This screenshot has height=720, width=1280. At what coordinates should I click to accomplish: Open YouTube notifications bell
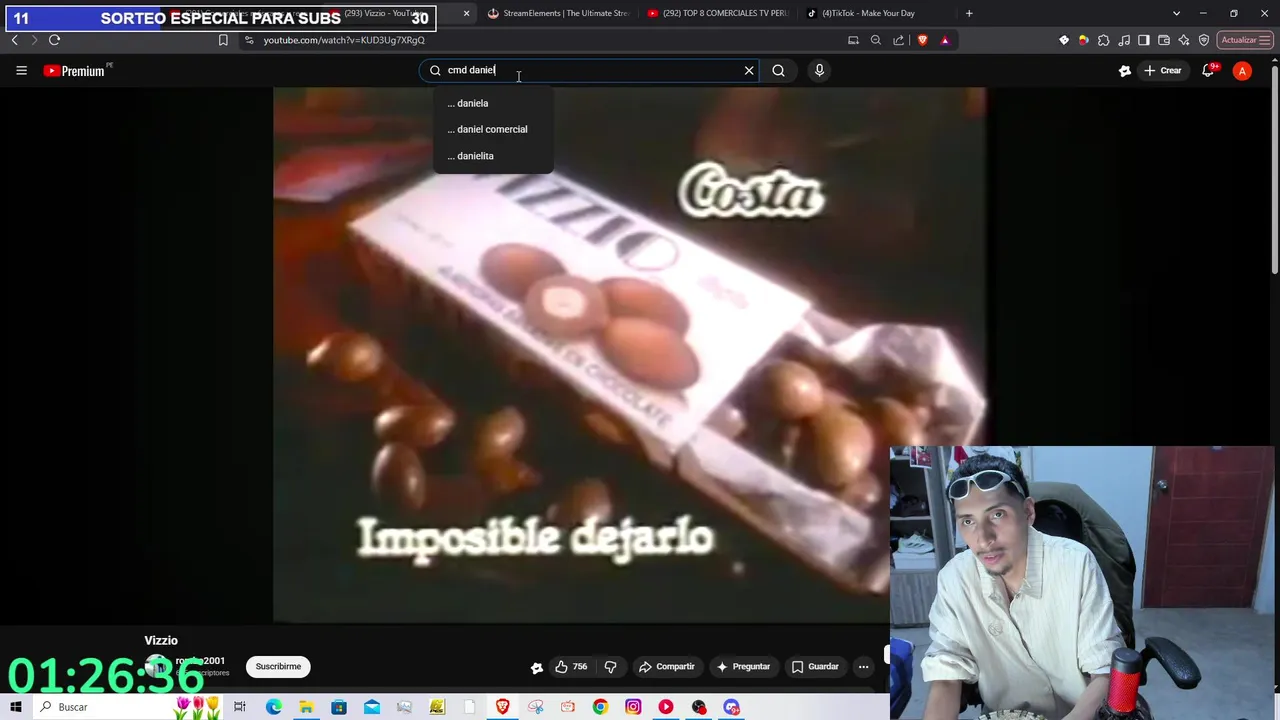click(1208, 70)
